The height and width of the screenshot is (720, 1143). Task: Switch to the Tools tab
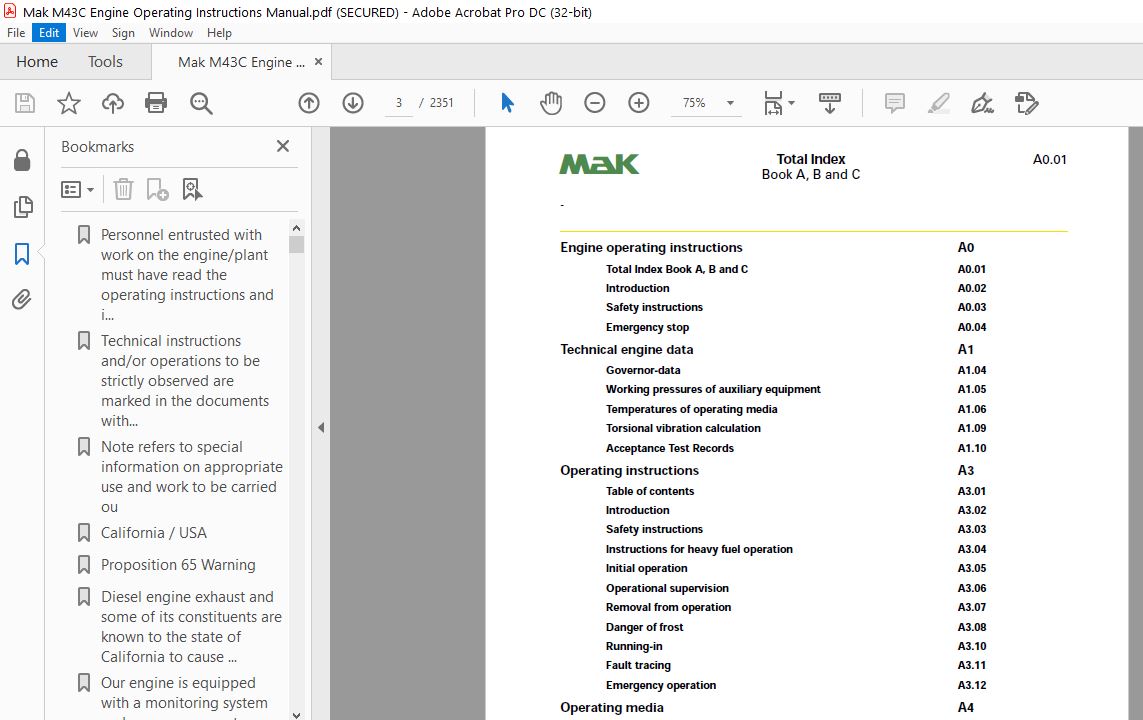pos(106,62)
